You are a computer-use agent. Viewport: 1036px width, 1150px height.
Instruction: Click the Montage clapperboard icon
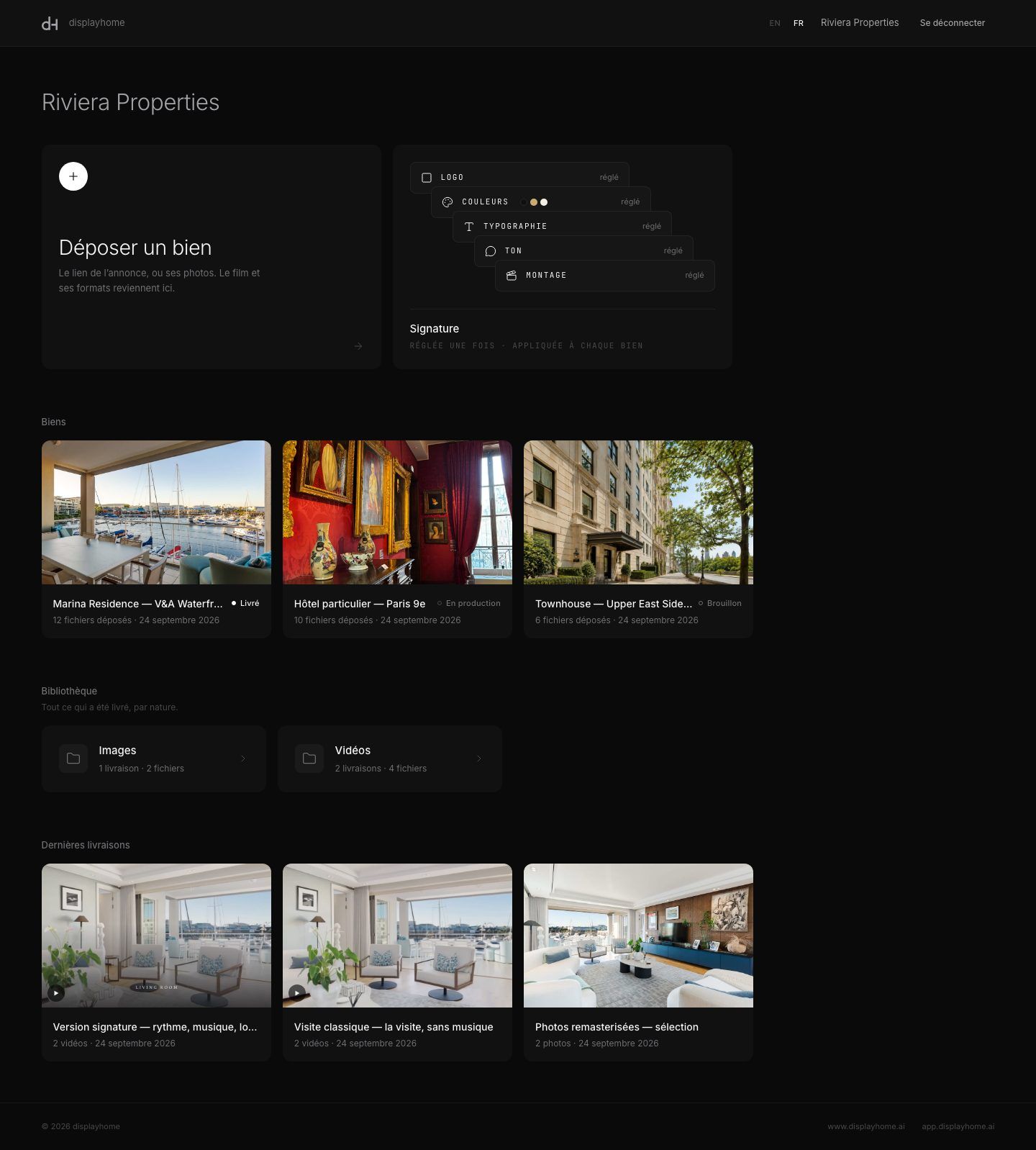512,276
